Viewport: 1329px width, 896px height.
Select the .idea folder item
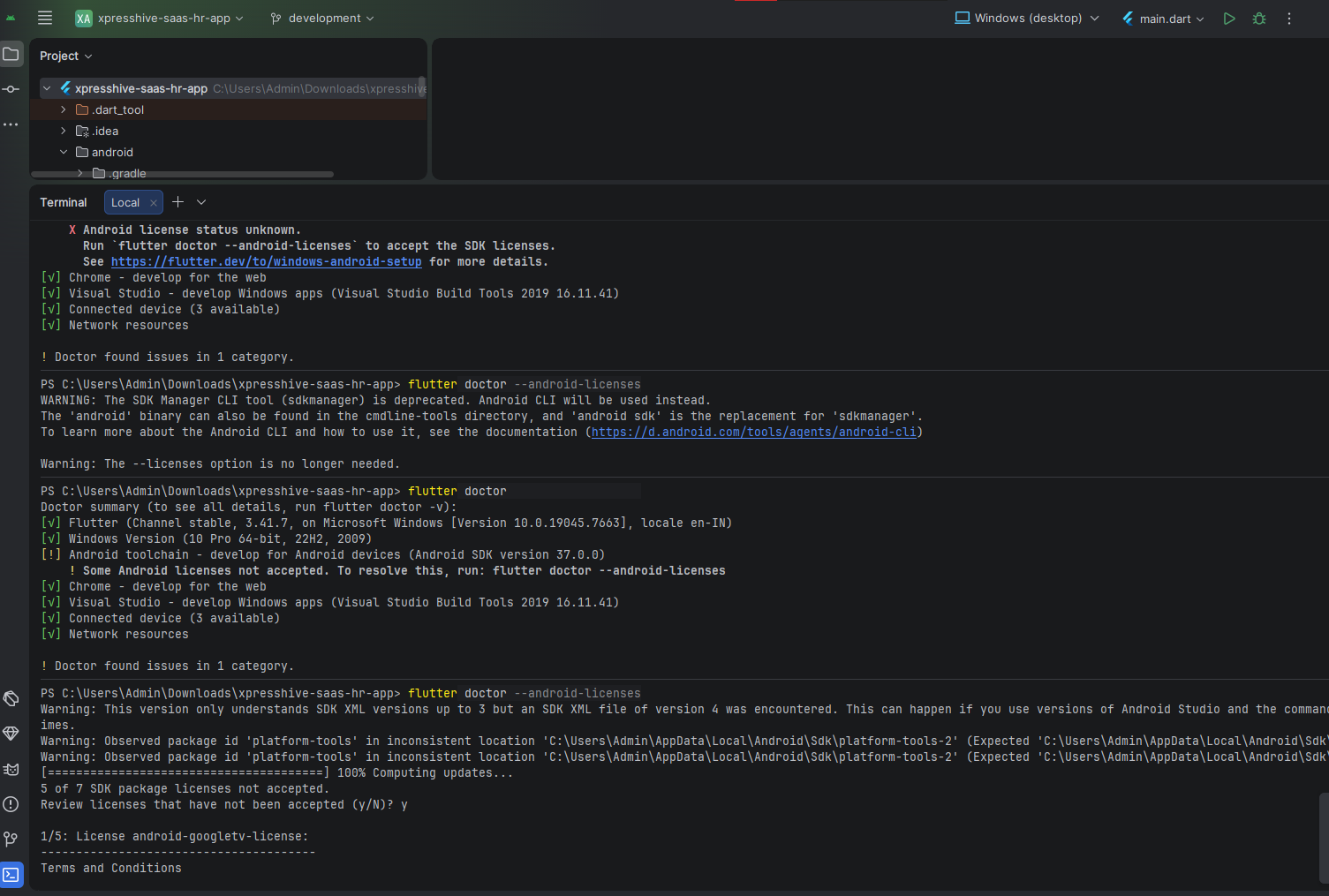(228, 131)
